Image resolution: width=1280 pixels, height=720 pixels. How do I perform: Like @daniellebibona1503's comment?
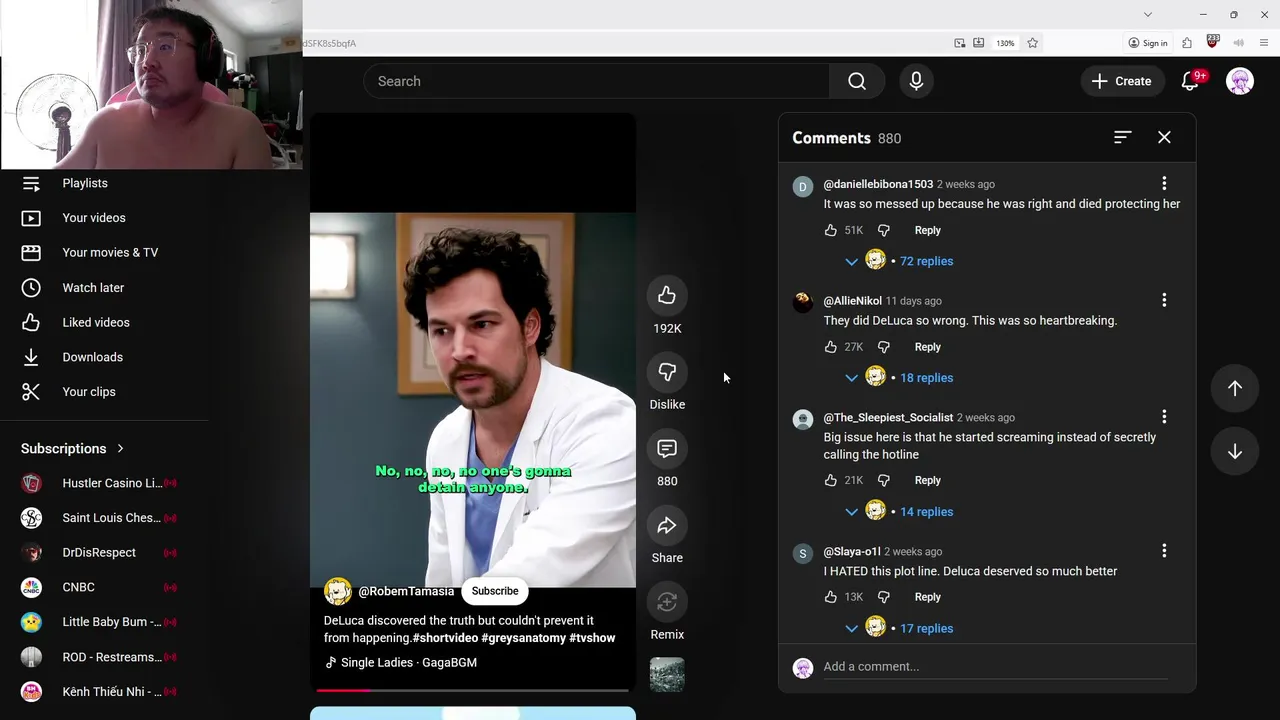tap(831, 230)
